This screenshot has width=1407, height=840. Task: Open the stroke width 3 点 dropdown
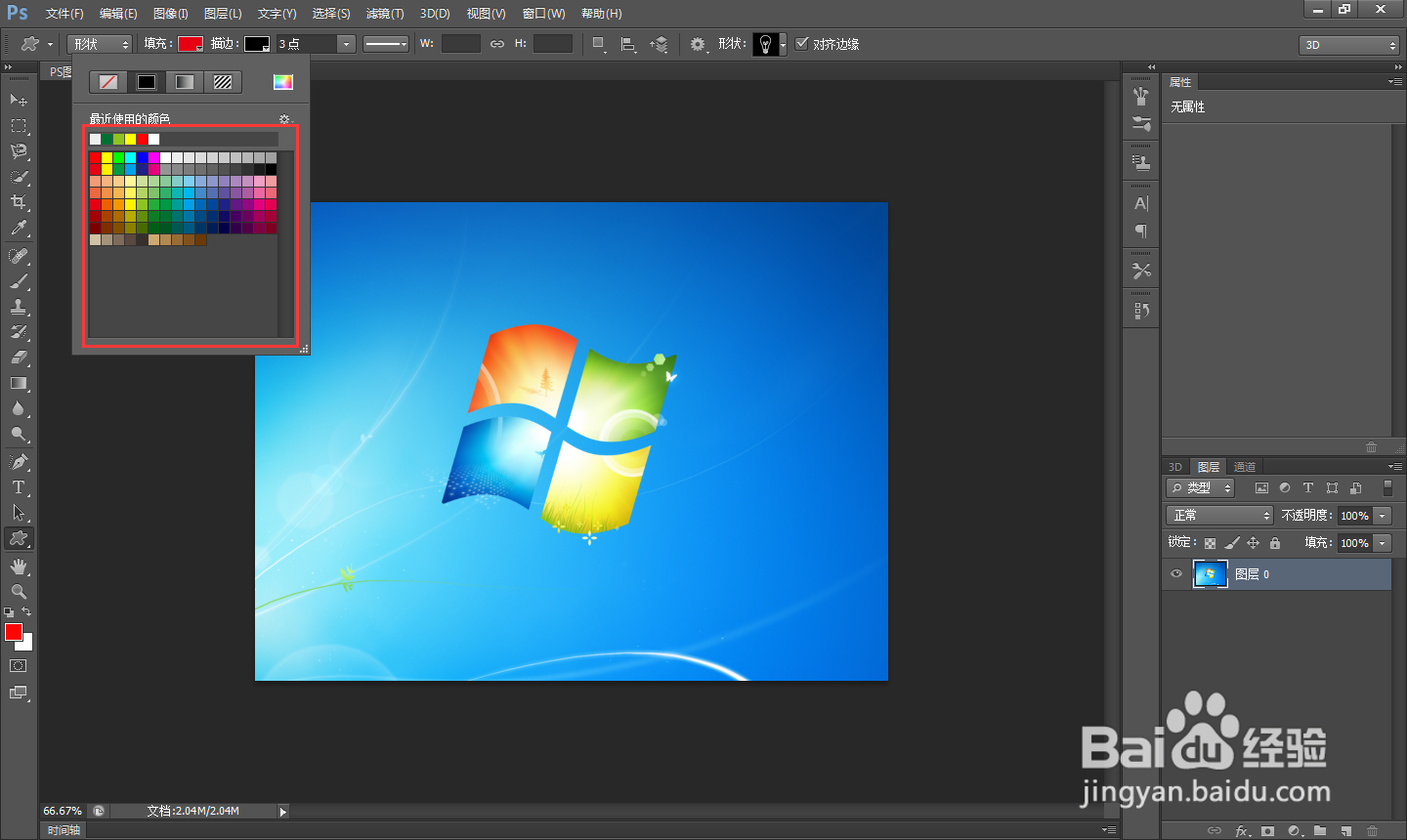pos(346,44)
